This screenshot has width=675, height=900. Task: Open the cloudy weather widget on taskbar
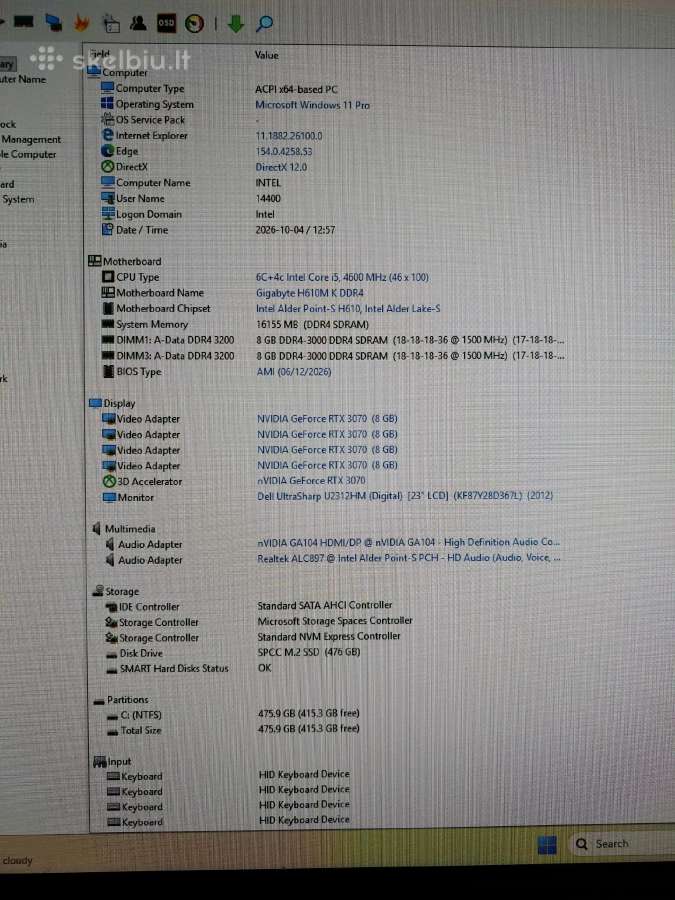pos(18,860)
